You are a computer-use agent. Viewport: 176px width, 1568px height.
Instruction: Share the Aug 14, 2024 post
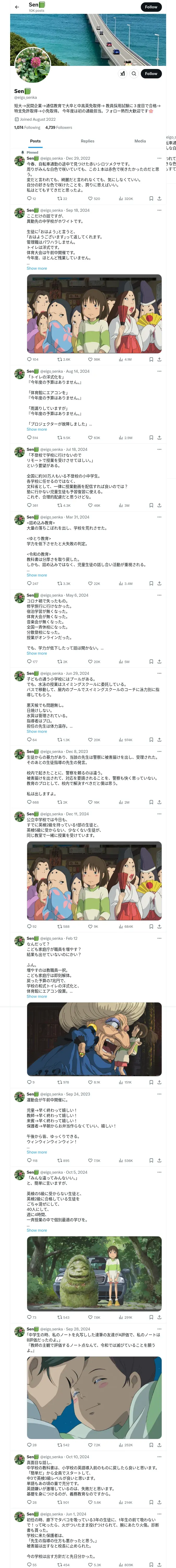[160, 438]
